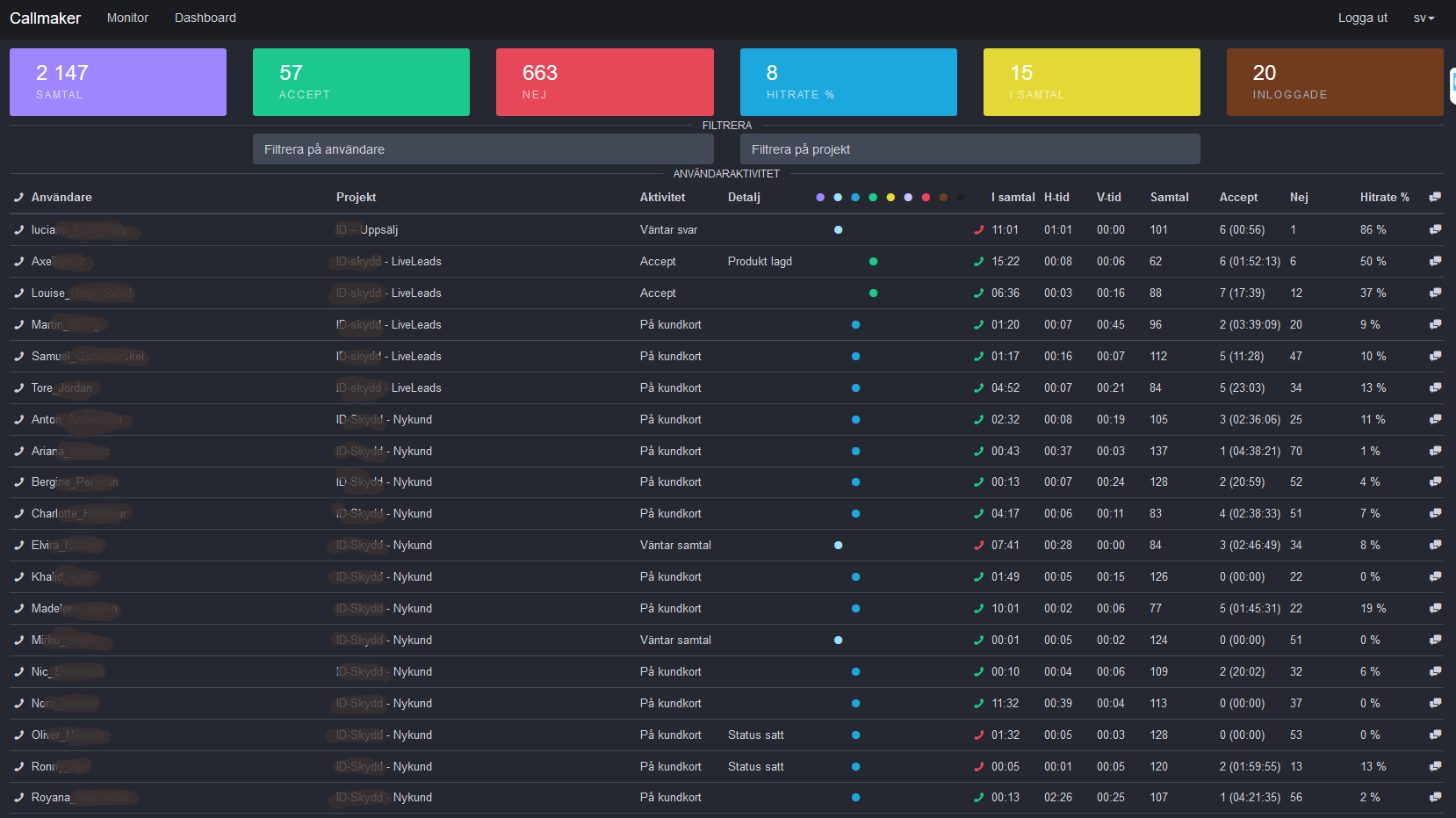Screen dimensions: 1456x818
Task: Click the phone icon beside Användare column header
Action: pyautogui.click(x=18, y=197)
